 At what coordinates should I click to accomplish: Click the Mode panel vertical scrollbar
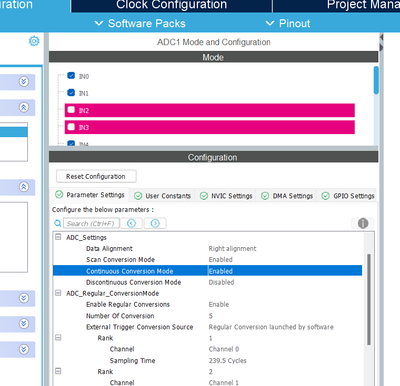pos(376,80)
